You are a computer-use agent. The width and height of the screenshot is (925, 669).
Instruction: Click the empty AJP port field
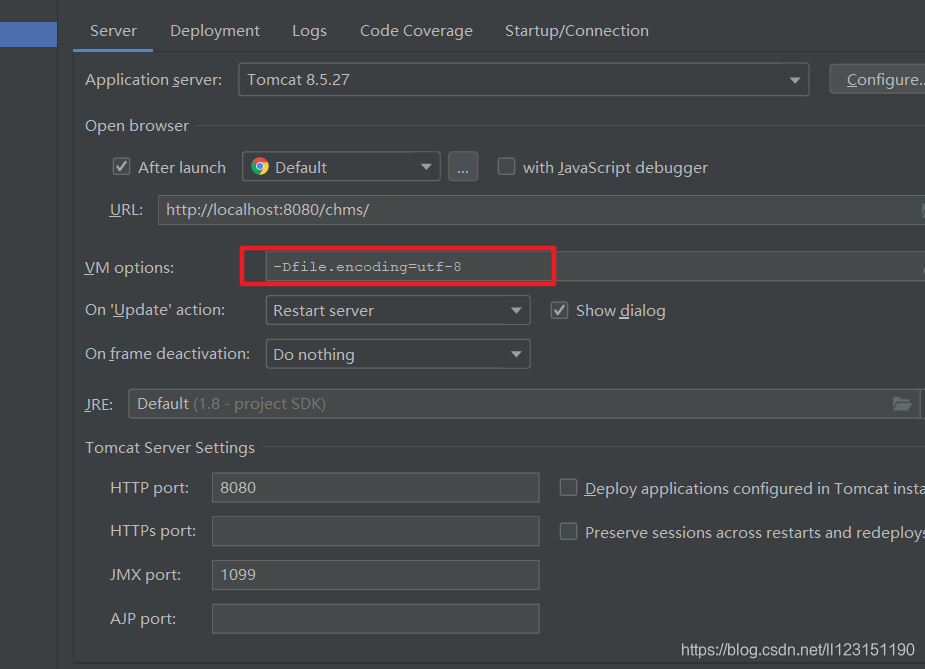375,618
